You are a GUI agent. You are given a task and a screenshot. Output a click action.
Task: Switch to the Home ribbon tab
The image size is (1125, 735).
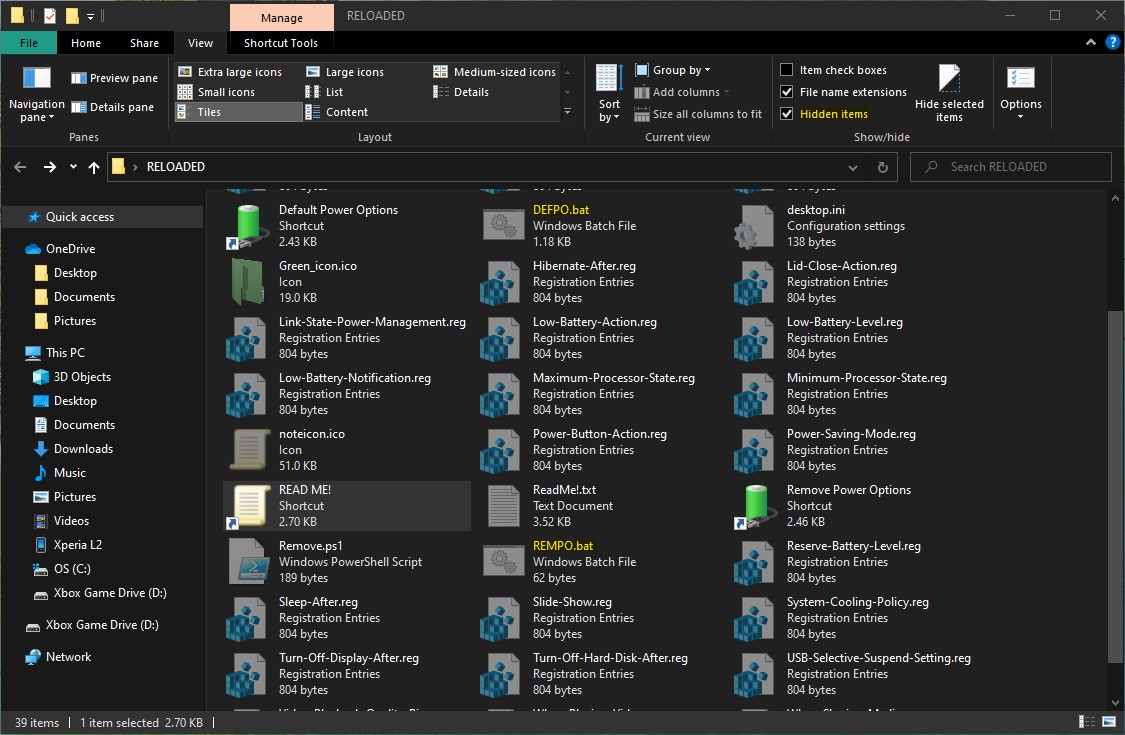tap(85, 43)
